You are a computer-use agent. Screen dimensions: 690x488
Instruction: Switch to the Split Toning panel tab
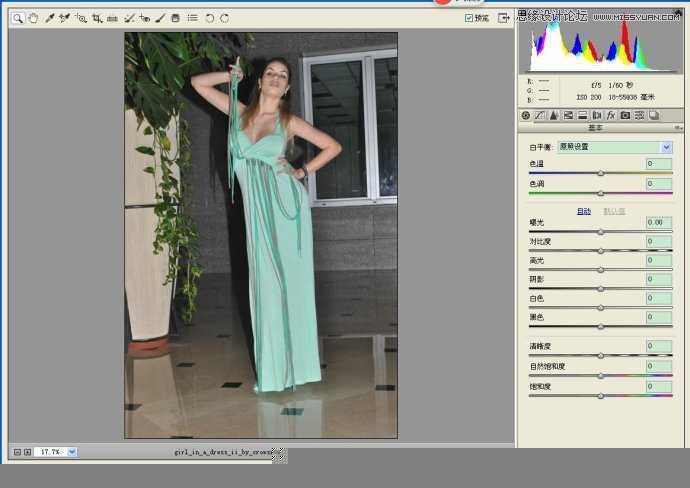pos(582,115)
